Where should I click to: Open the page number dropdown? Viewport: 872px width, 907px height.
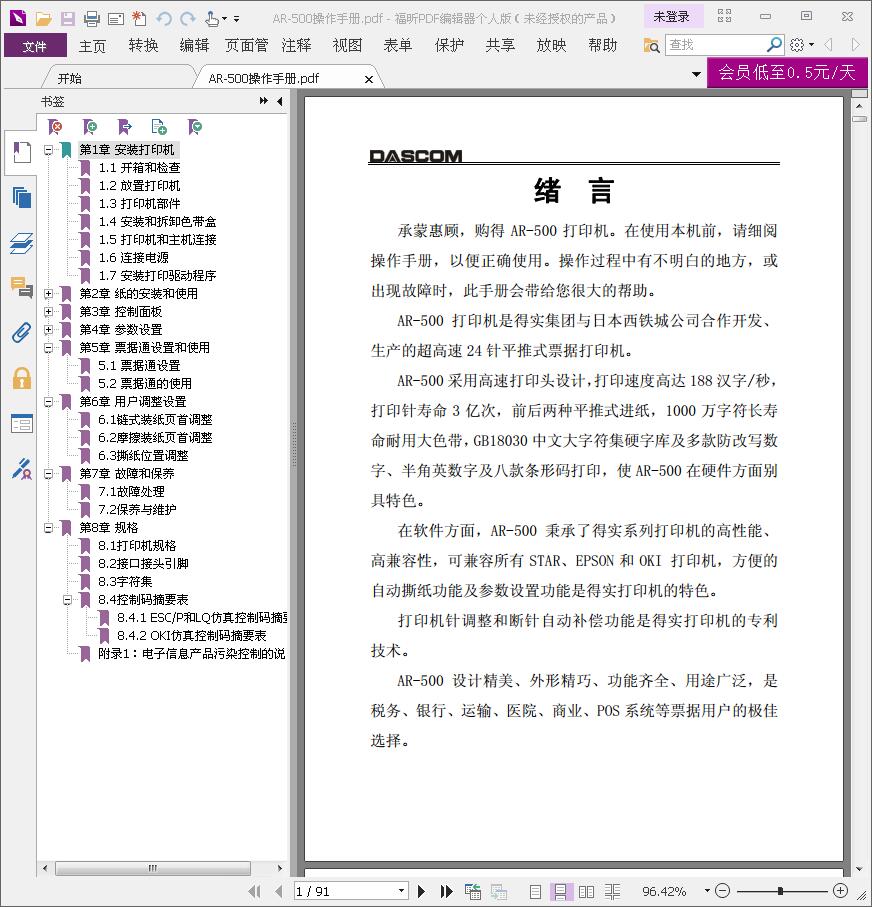pyautogui.click(x=401, y=891)
